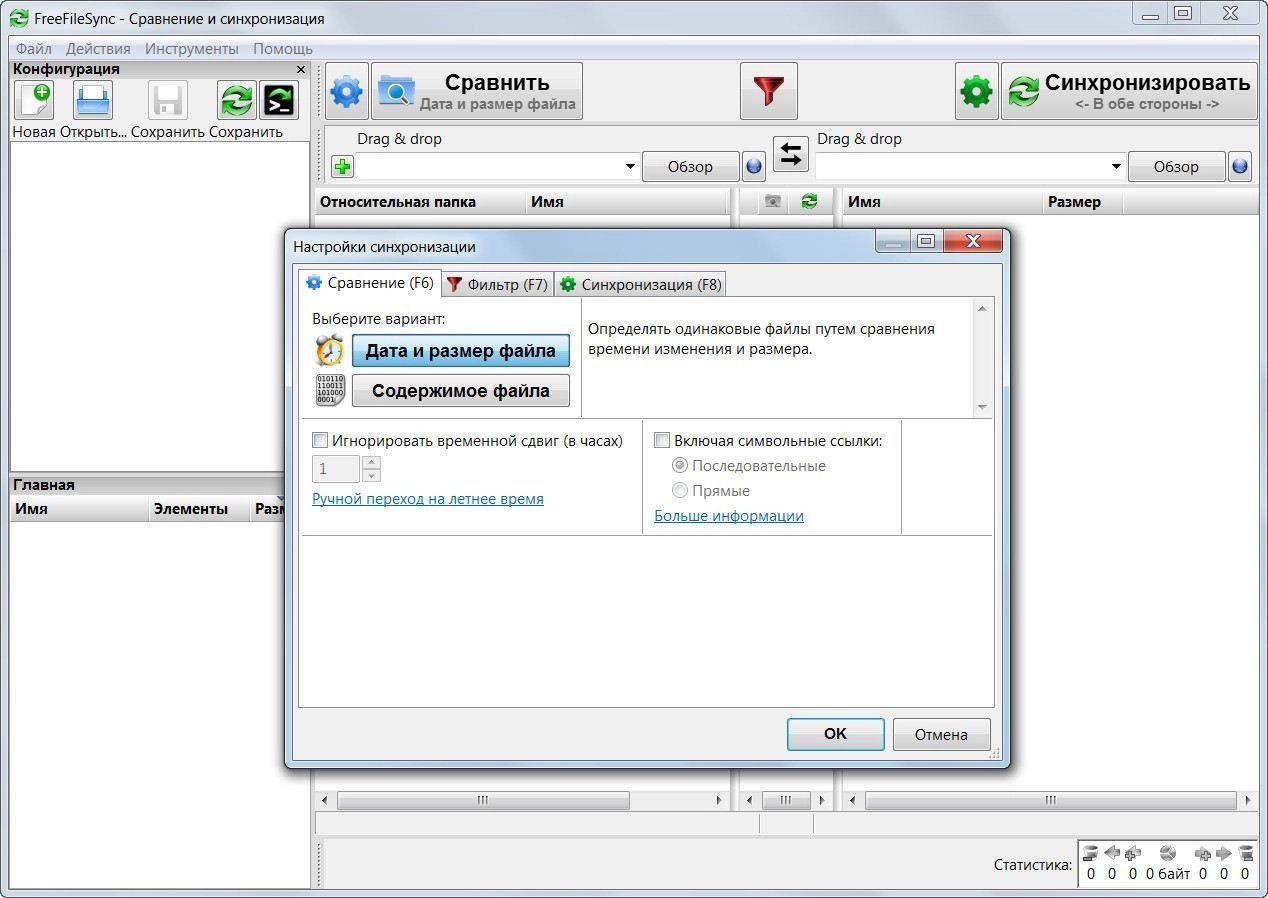Click the New configuration icon

pos(33,100)
